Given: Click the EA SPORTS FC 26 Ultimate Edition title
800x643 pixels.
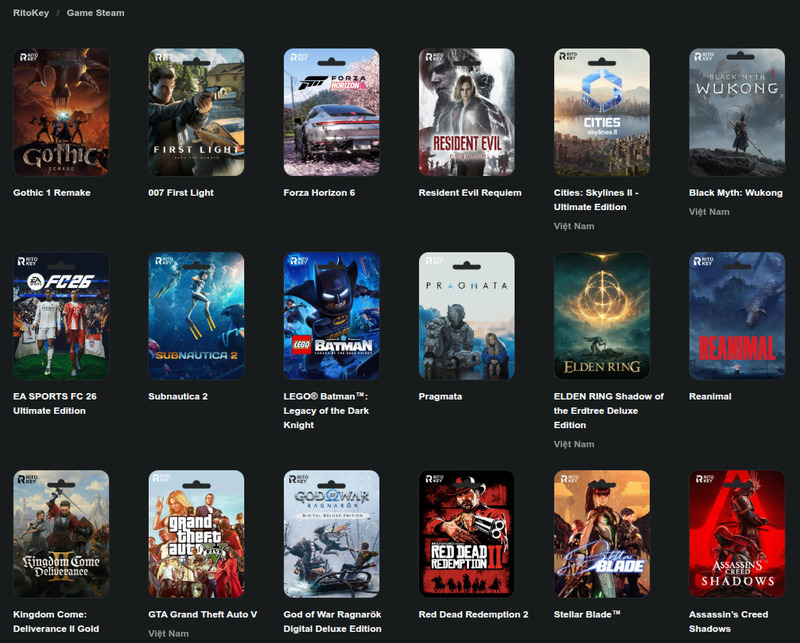Looking at the screenshot, I should click(x=55, y=403).
